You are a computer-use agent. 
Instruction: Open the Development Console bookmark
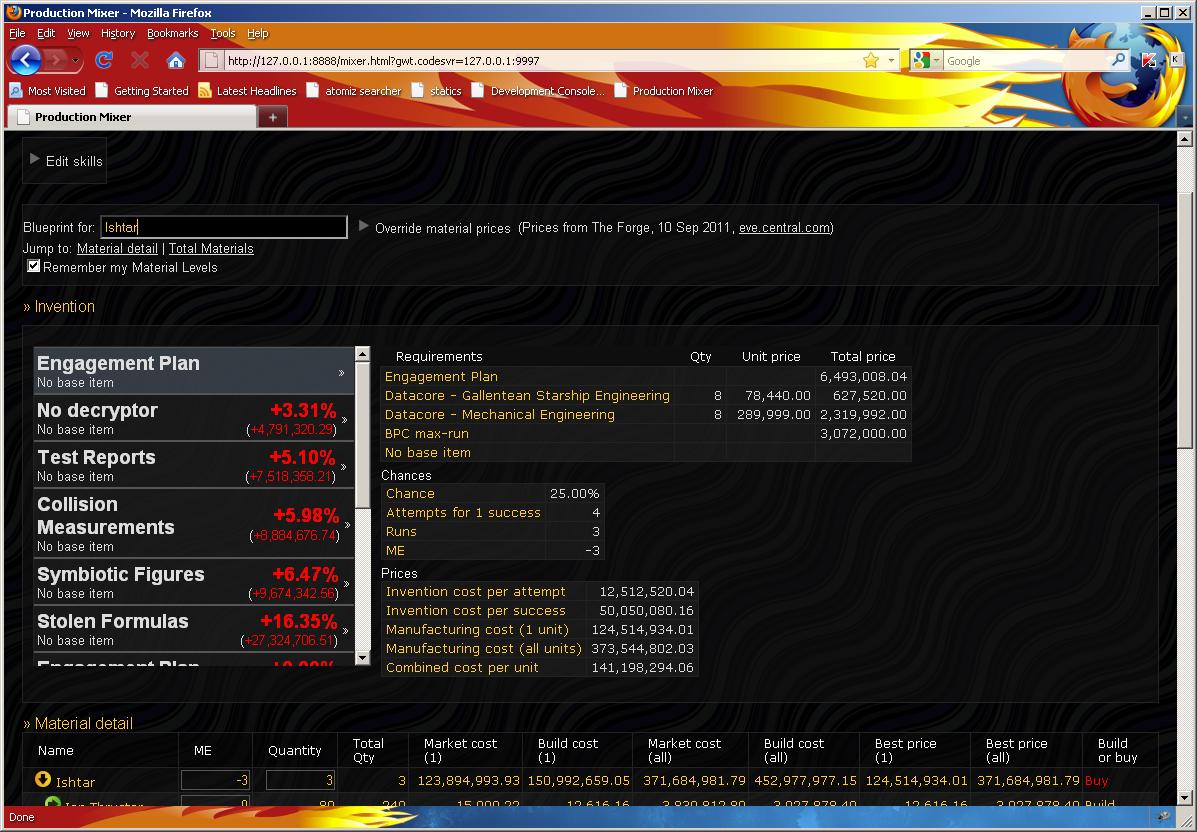tap(538, 91)
